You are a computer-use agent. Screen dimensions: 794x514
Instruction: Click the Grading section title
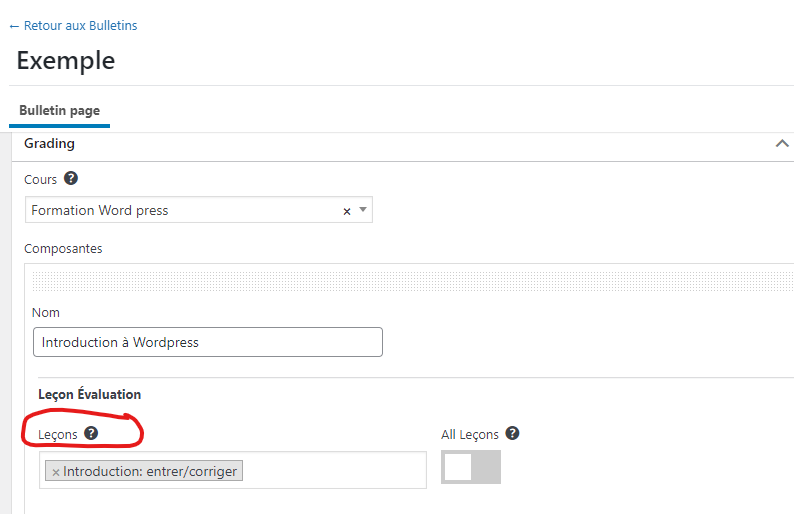[49, 143]
